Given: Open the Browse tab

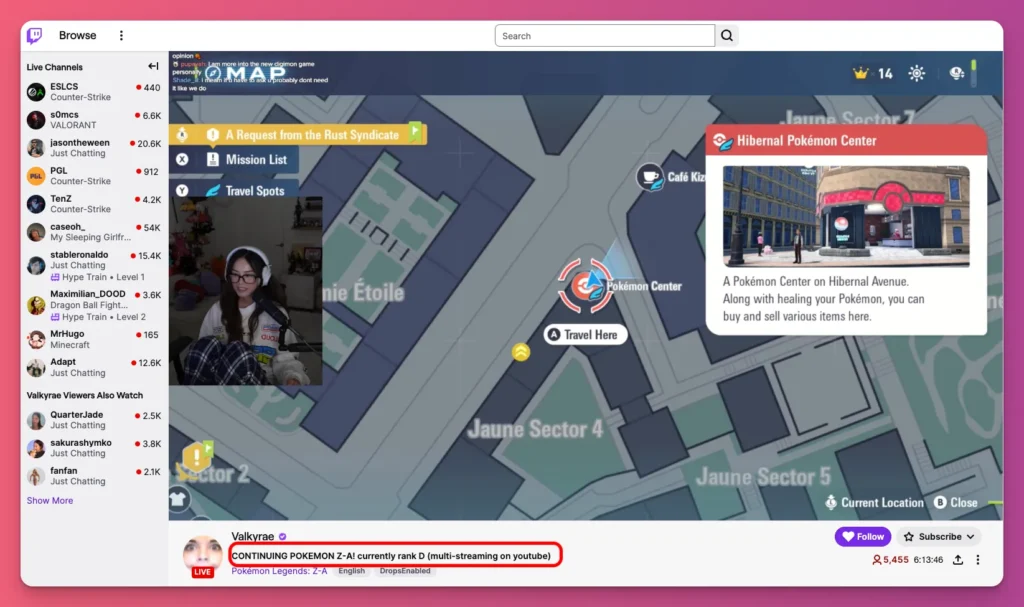Looking at the screenshot, I should [x=78, y=36].
